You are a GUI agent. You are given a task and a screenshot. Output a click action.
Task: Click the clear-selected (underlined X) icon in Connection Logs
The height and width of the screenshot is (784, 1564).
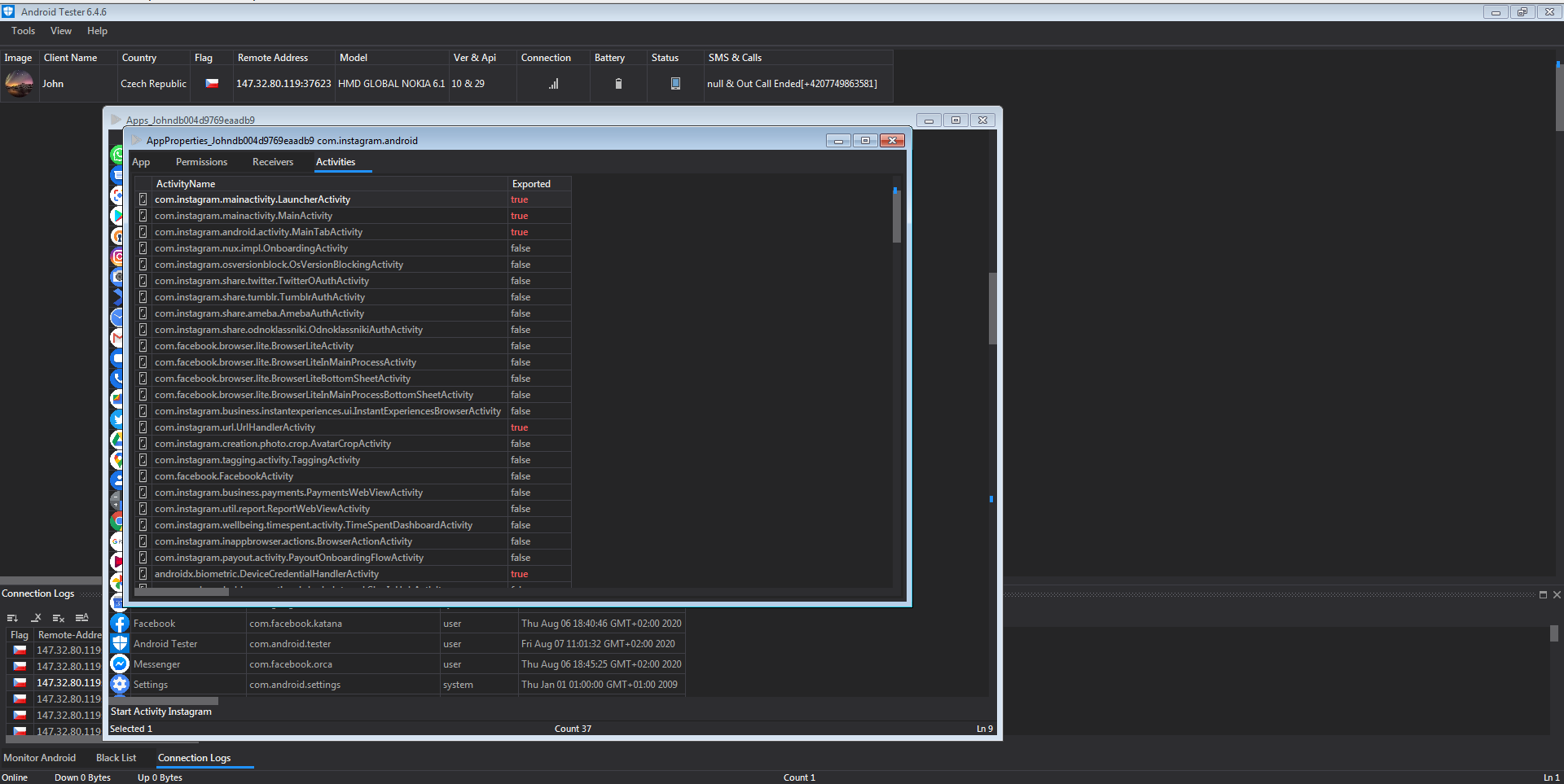(36, 618)
